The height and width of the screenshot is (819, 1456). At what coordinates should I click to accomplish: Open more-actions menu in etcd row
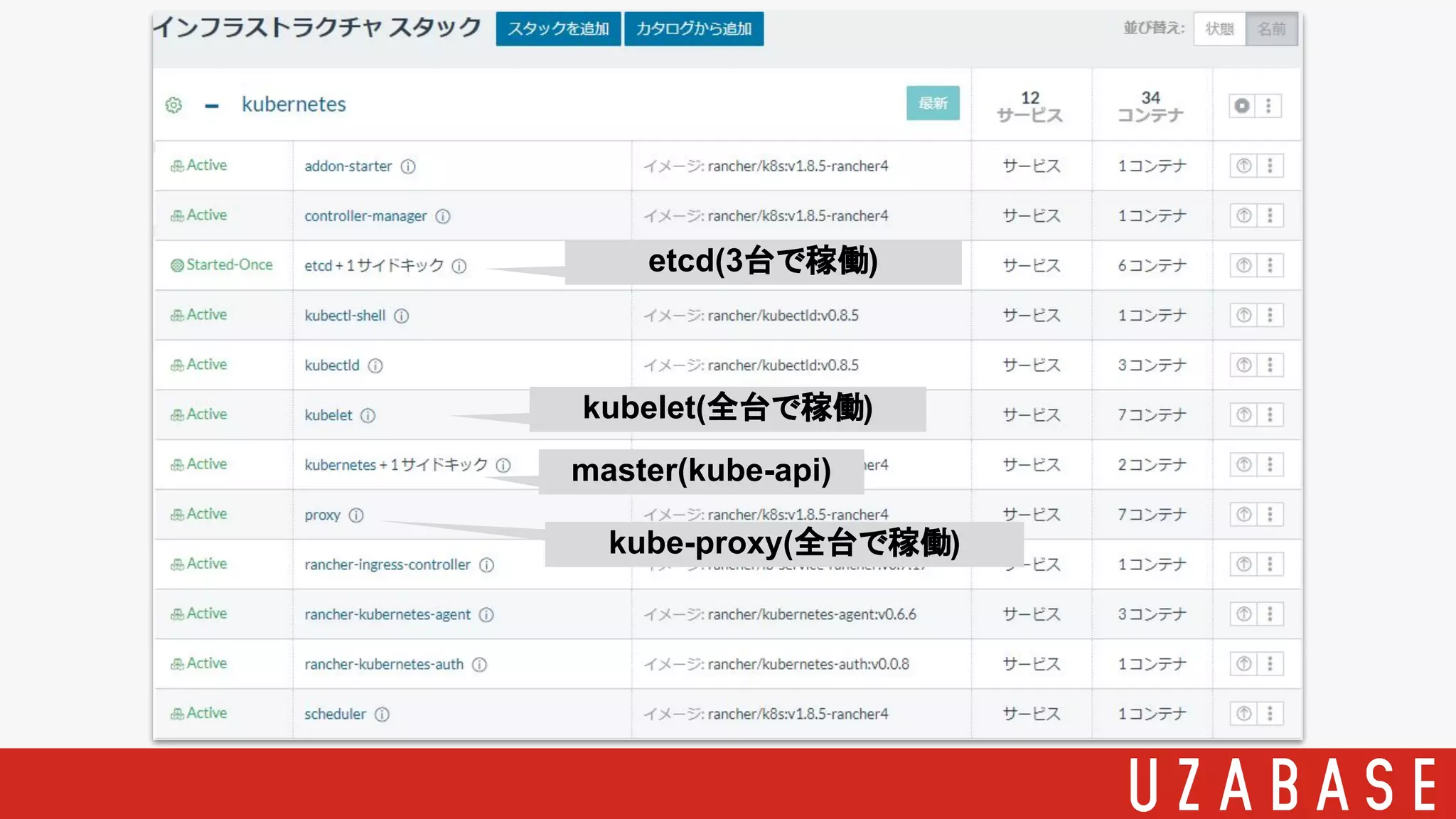tap(1270, 265)
